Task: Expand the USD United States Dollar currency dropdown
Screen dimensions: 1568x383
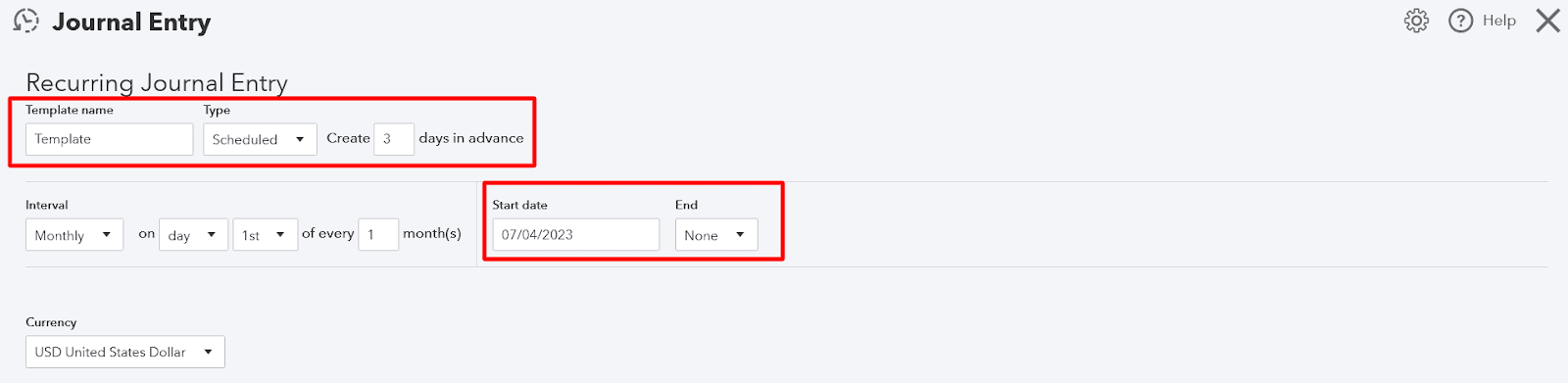Action: 125,352
